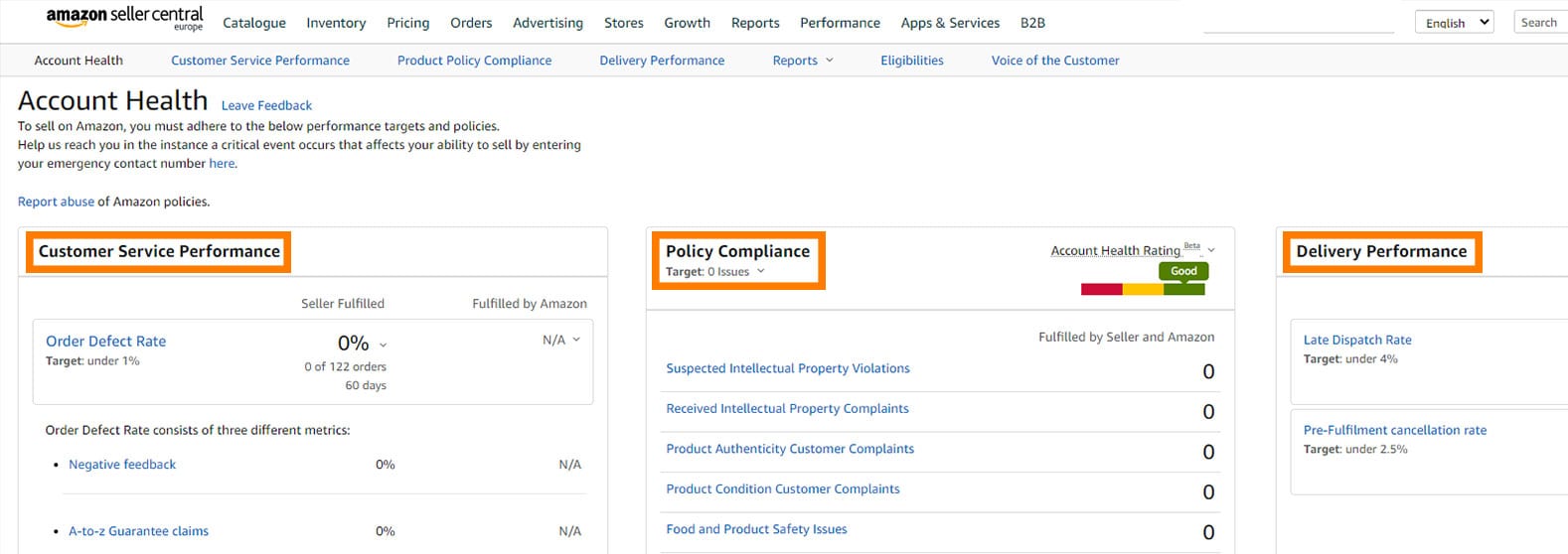Open the Apps & Services menu
Screen dimensions: 1568x554
coord(950,23)
